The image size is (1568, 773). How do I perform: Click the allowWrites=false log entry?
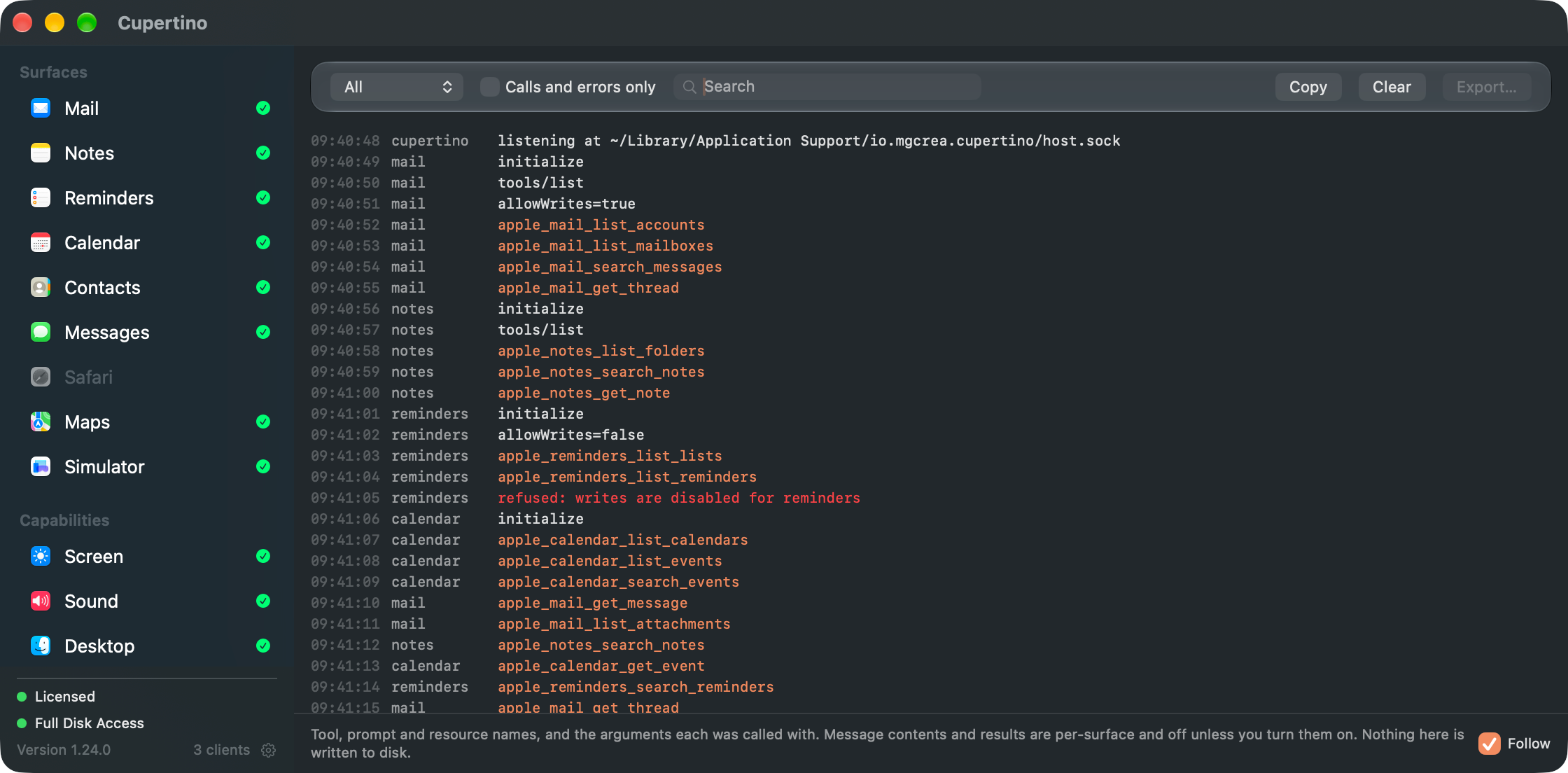[570, 435]
